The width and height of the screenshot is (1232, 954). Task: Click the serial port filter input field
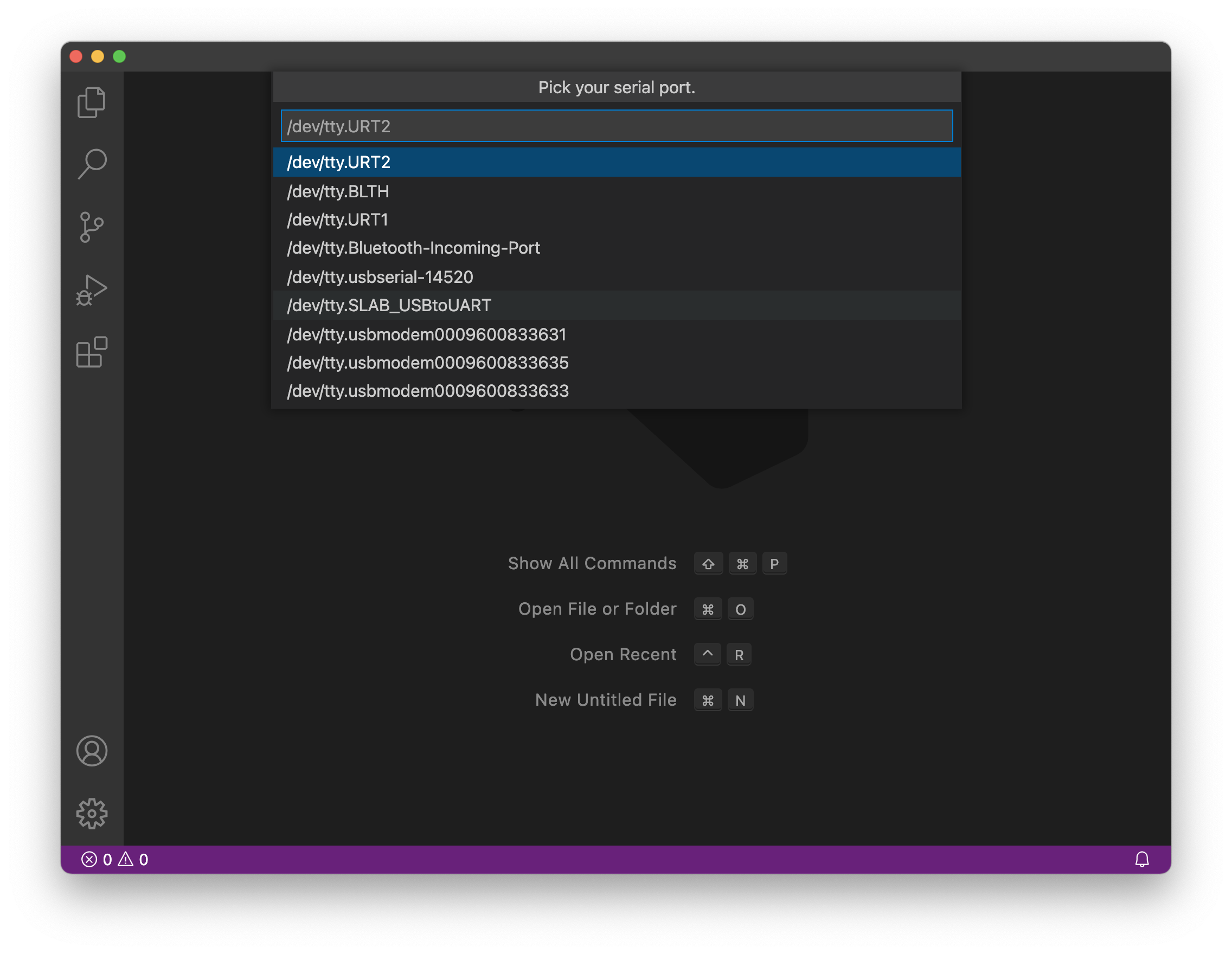(616, 126)
